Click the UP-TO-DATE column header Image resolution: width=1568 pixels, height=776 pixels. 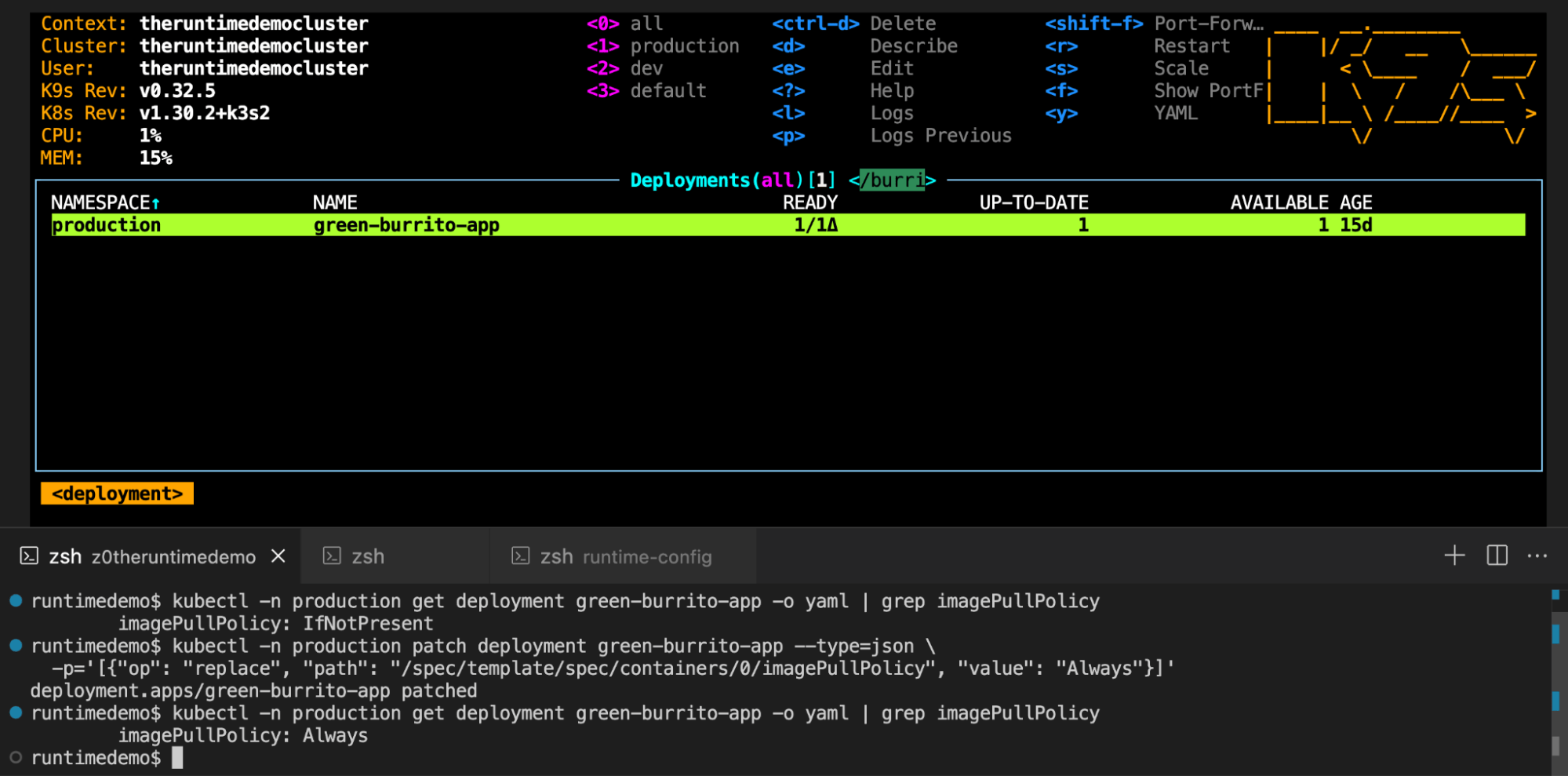1034,202
